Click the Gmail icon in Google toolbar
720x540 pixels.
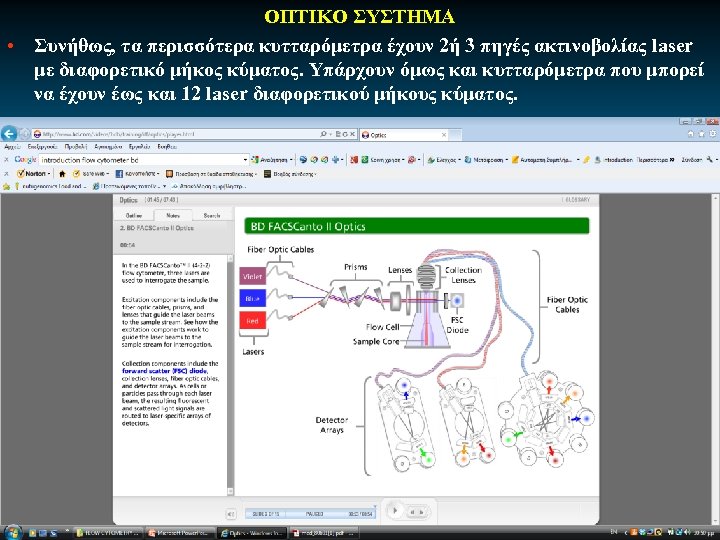354,160
